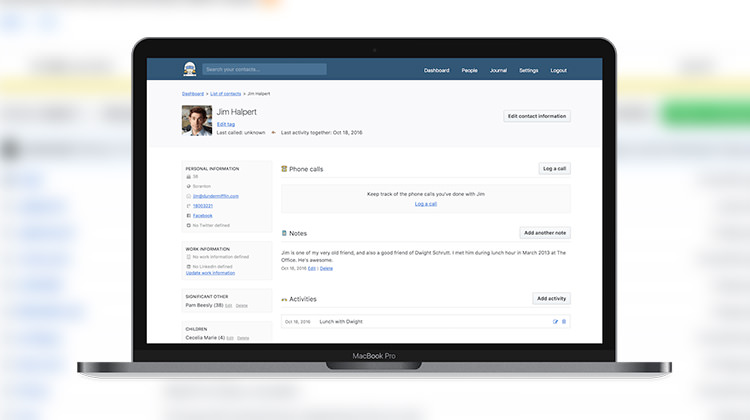This screenshot has width=750, height=420.
Task: Open the List of contacts breadcrumb link
Action: click(x=227, y=93)
